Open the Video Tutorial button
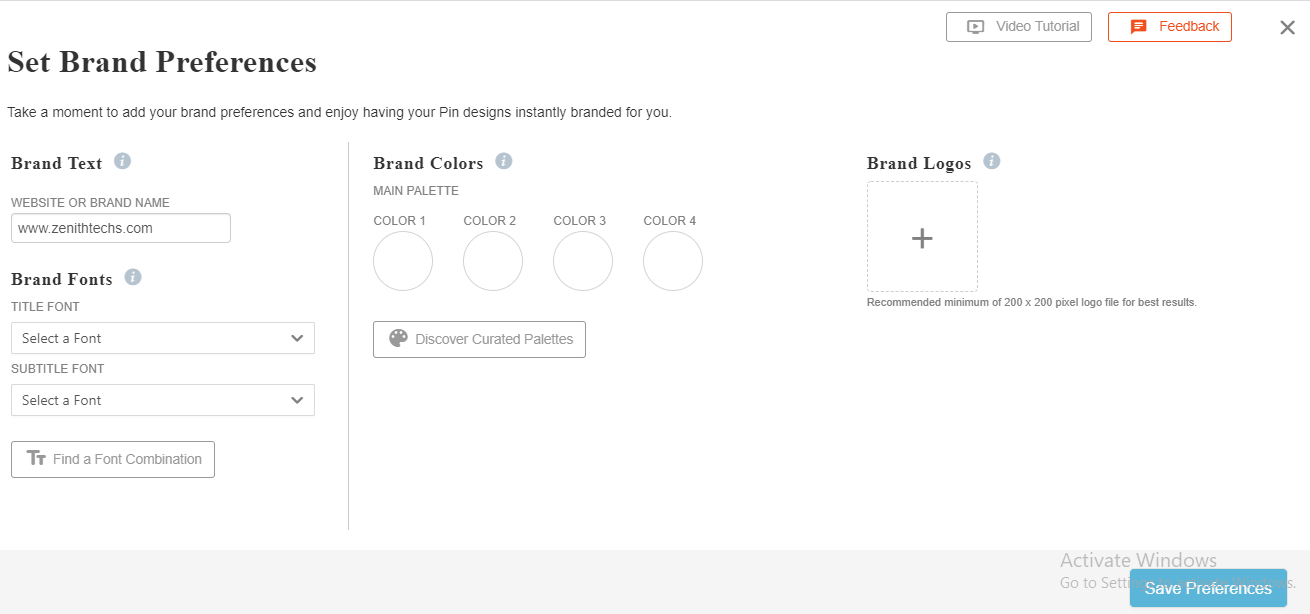 pyautogui.click(x=1019, y=27)
